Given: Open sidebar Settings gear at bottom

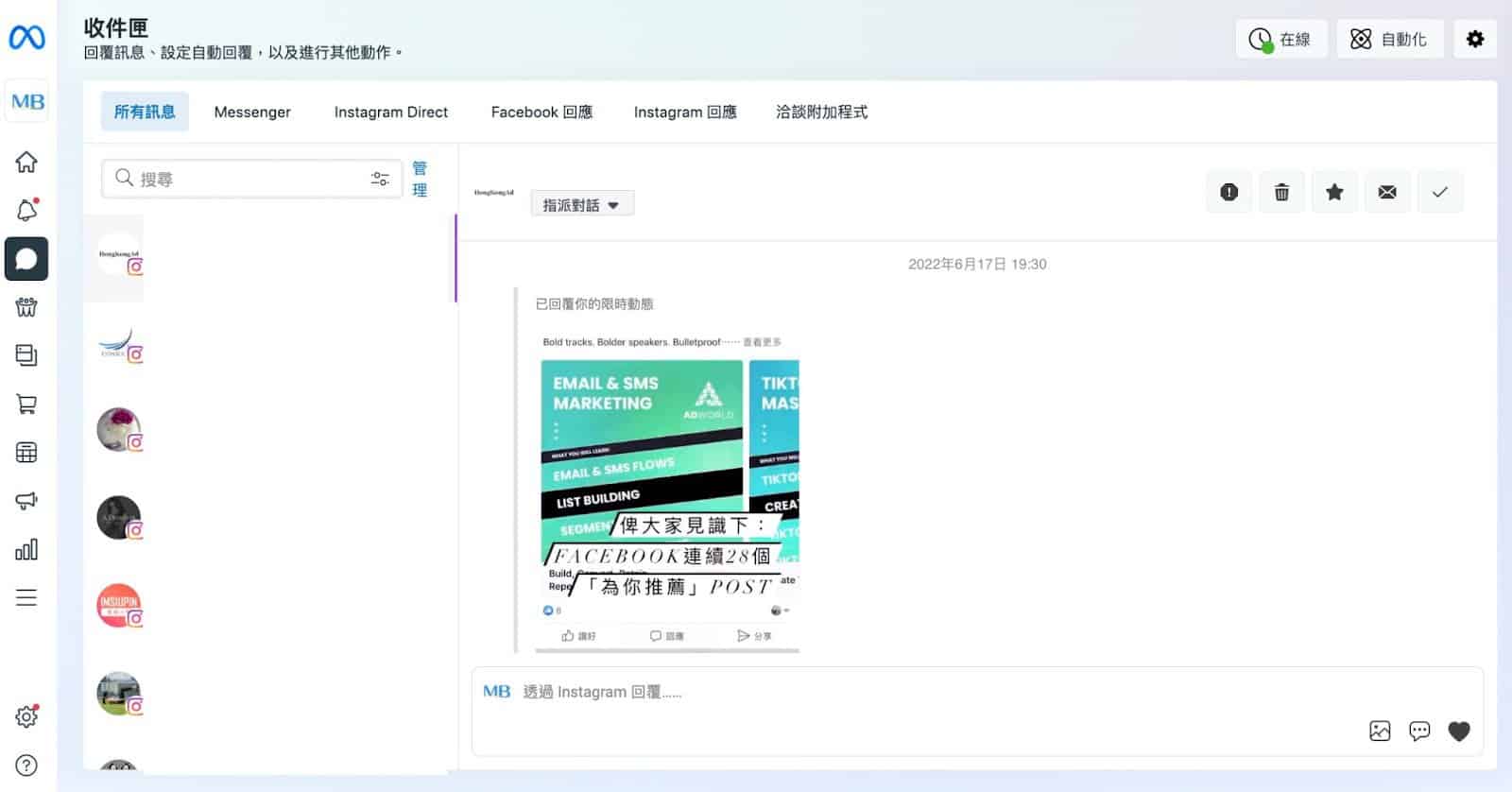Looking at the screenshot, I should pos(26,716).
